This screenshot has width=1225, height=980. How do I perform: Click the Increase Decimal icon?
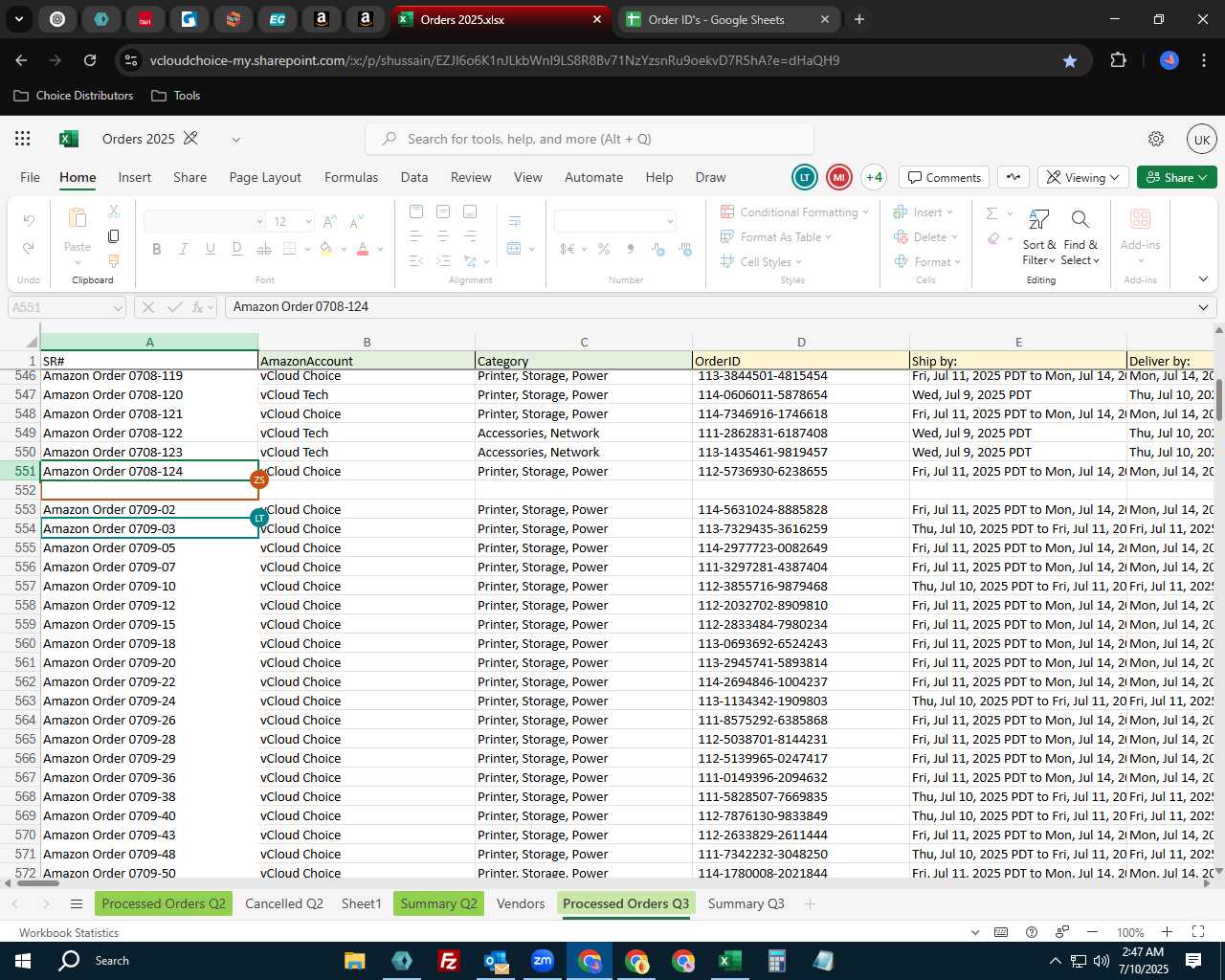tap(658, 249)
